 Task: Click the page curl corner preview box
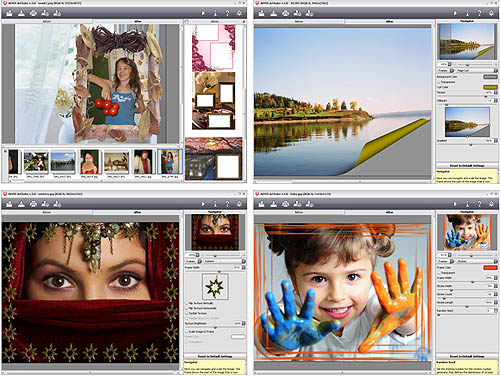pos(467,122)
